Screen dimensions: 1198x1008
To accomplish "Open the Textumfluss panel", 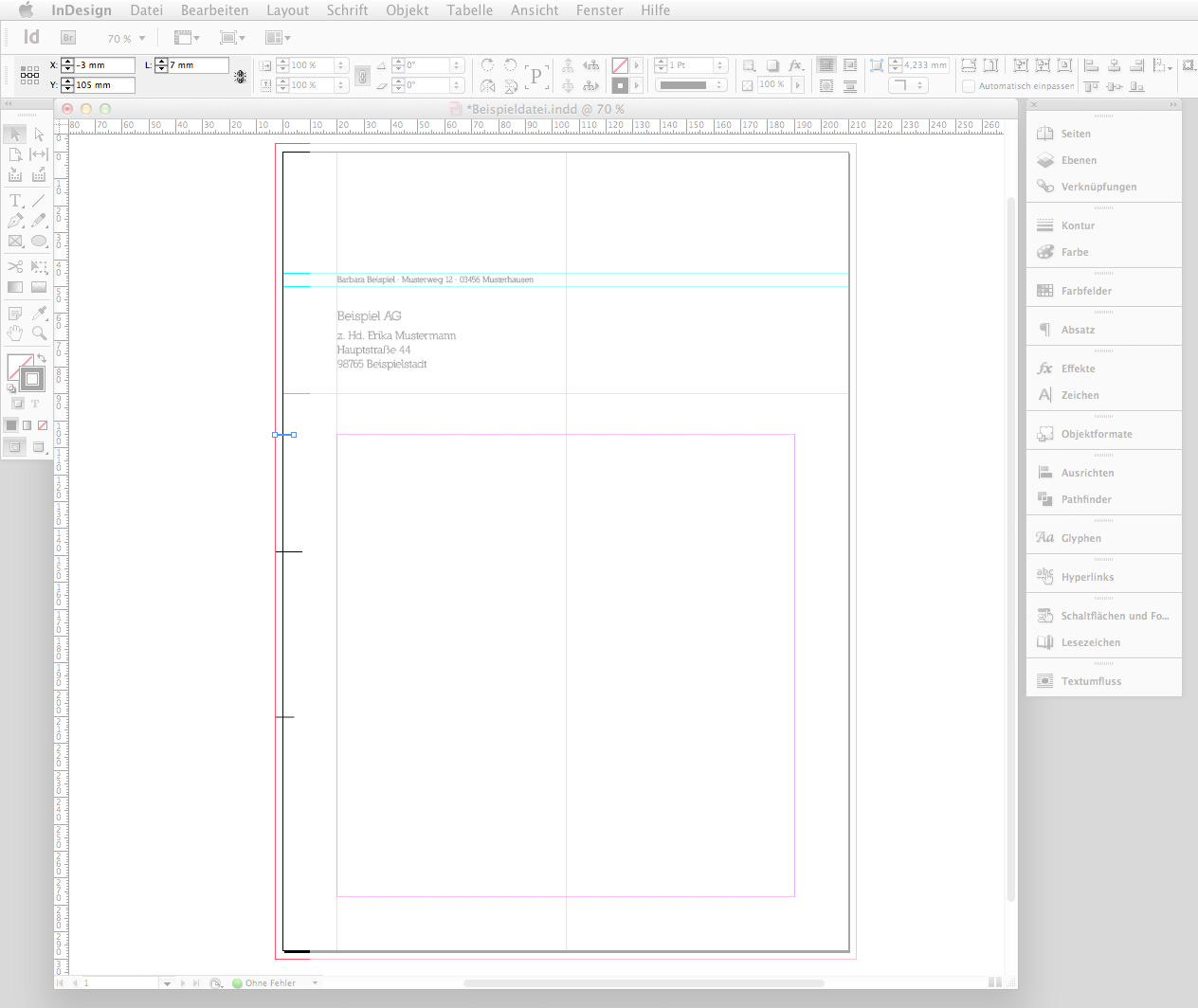I will click(x=1092, y=680).
